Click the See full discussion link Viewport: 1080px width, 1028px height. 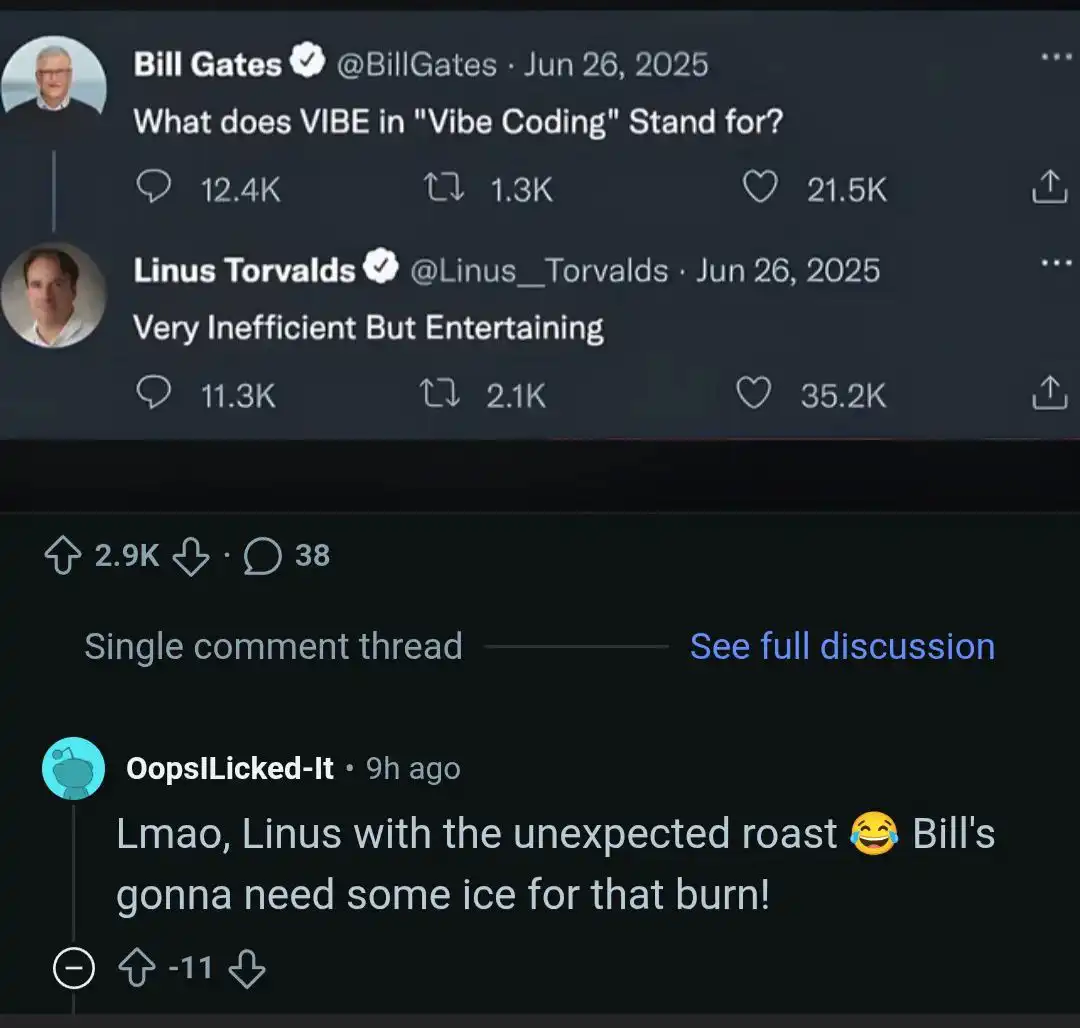click(842, 647)
